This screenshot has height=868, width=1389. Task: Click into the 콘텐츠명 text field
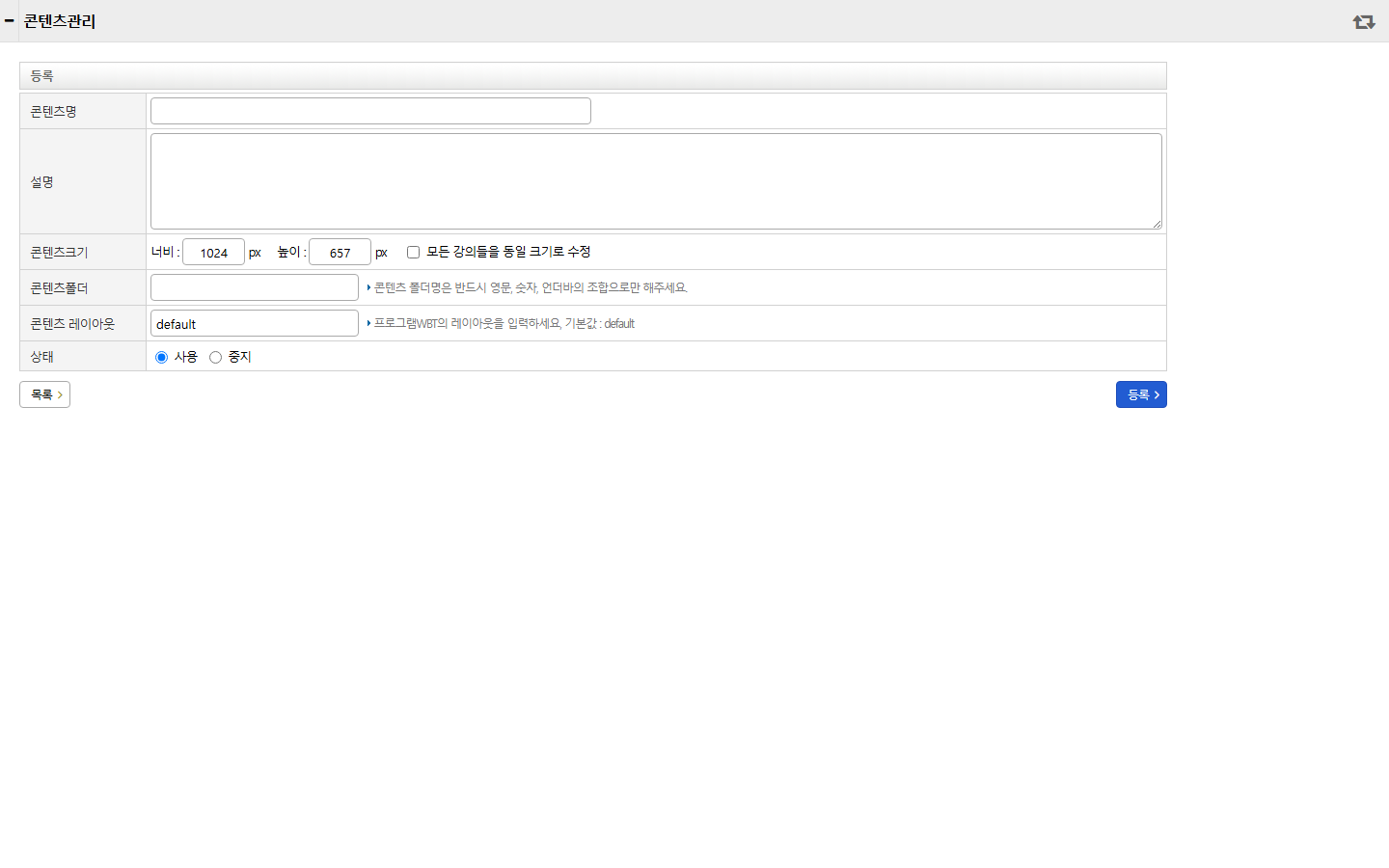370,111
